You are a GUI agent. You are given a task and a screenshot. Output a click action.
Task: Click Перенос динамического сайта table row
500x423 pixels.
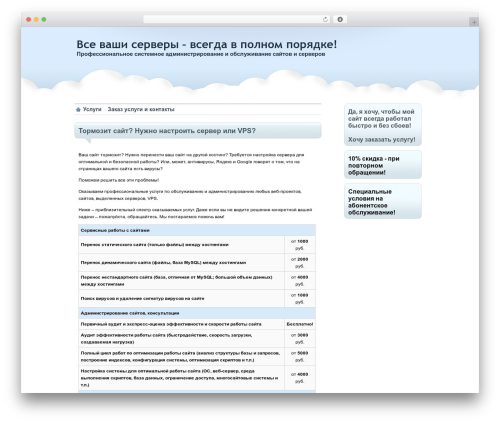coord(197,263)
